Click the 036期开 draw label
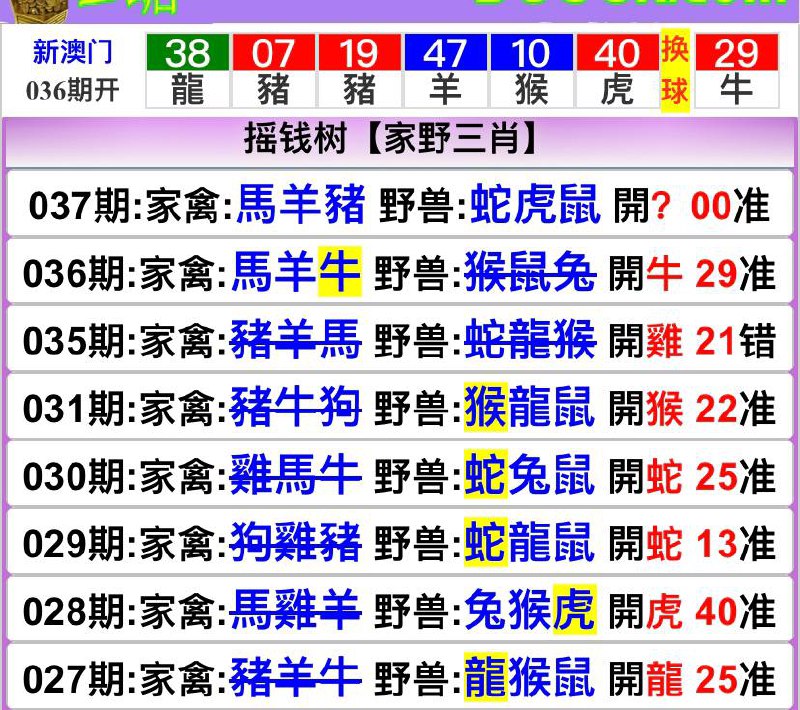The height and width of the screenshot is (710, 800). pyautogui.click(x=72, y=91)
